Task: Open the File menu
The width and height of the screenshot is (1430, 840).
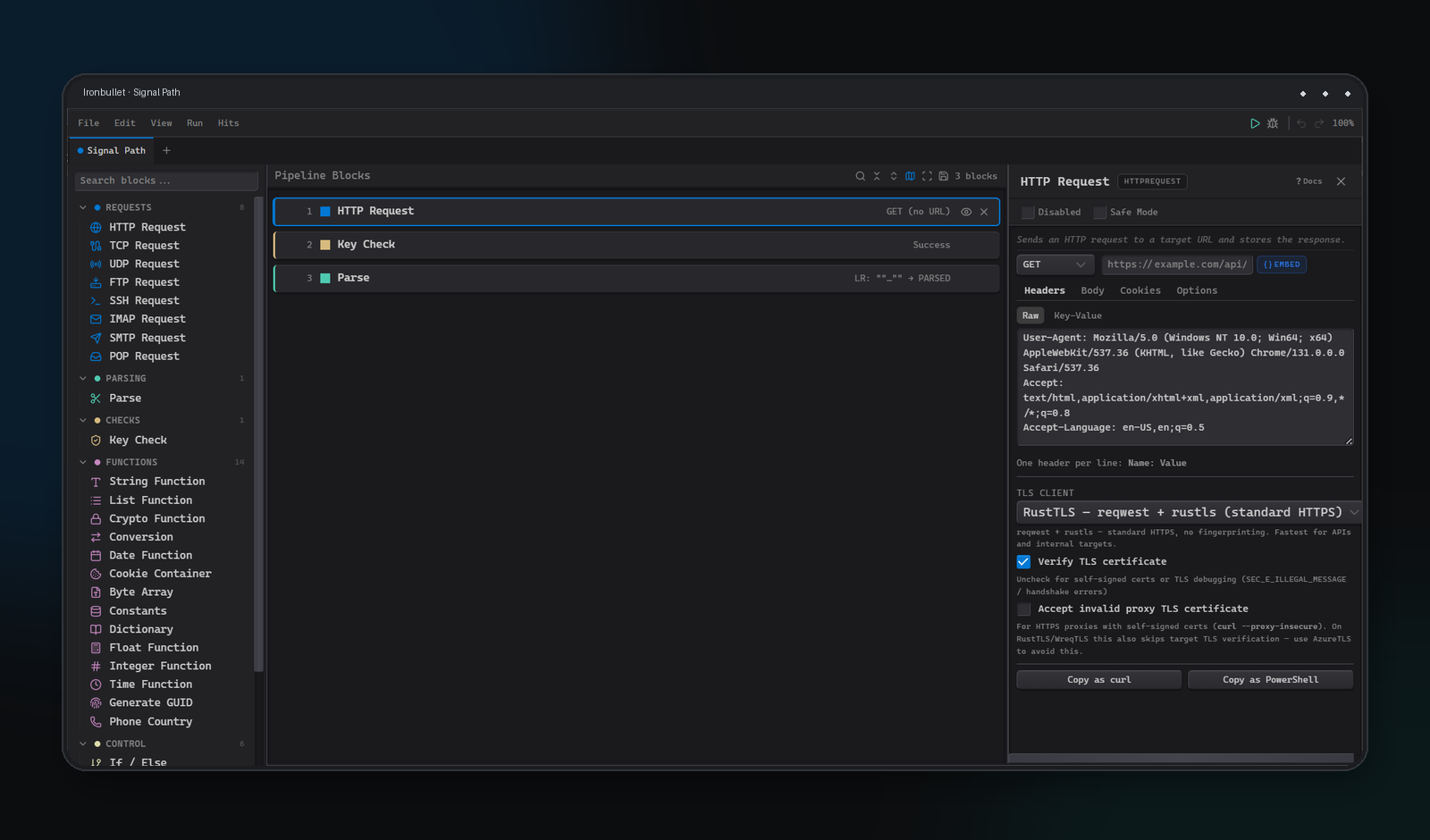Action: pyautogui.click(x=88, y=123)
